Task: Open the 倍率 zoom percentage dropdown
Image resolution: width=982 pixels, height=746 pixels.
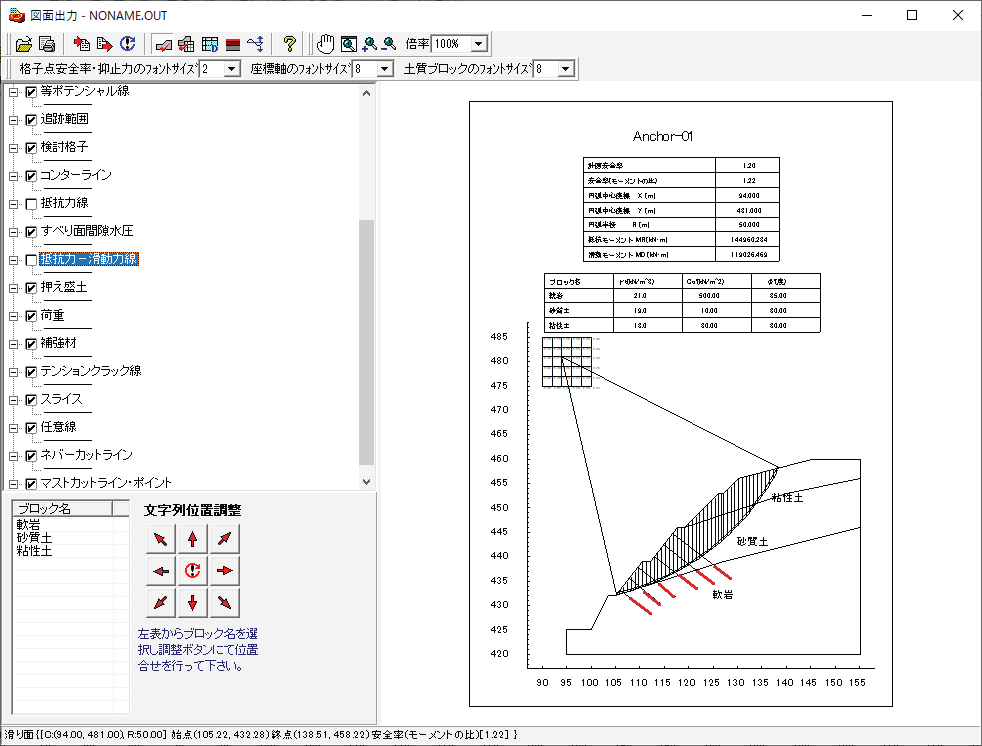Action: [478, 44]
